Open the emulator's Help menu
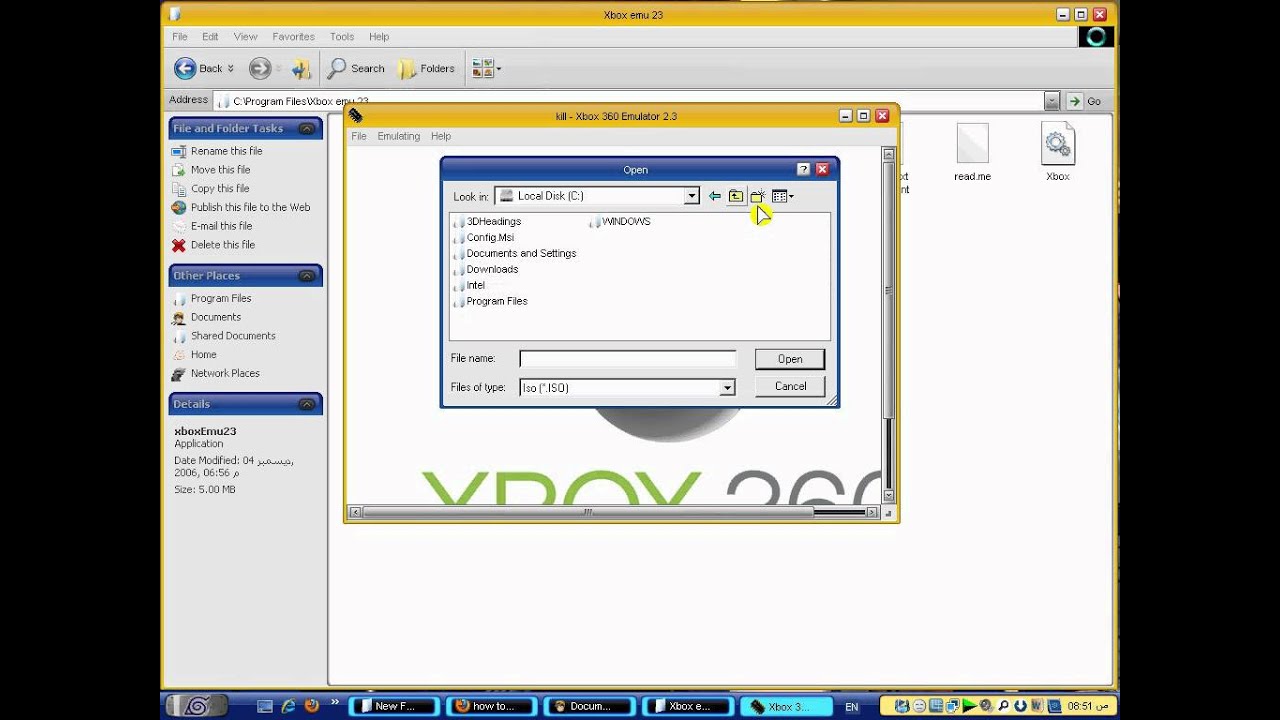The width and height of the screenshot is (1280, 720). 441,136
